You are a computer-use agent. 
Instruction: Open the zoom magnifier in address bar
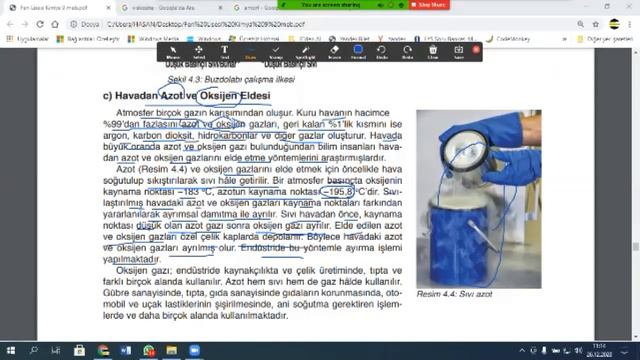click(x=580, y=24)
